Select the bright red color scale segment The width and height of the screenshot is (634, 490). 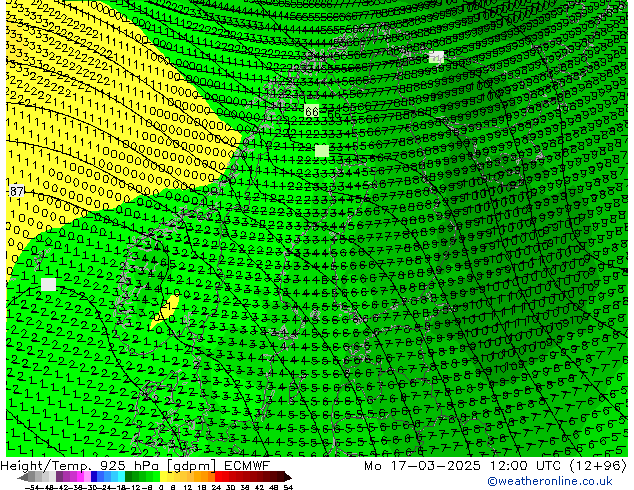click(218, 477)
